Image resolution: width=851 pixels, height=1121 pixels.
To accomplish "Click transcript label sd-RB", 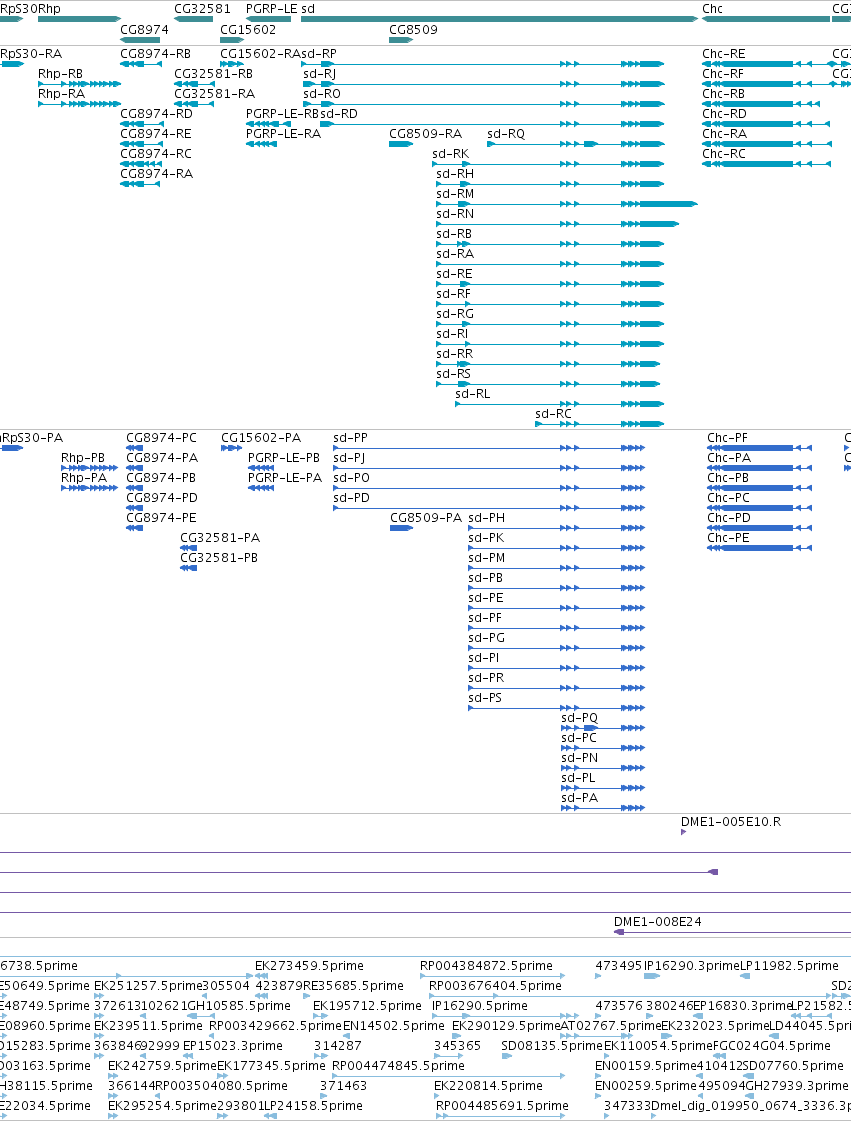I will (x=454, y=234).
